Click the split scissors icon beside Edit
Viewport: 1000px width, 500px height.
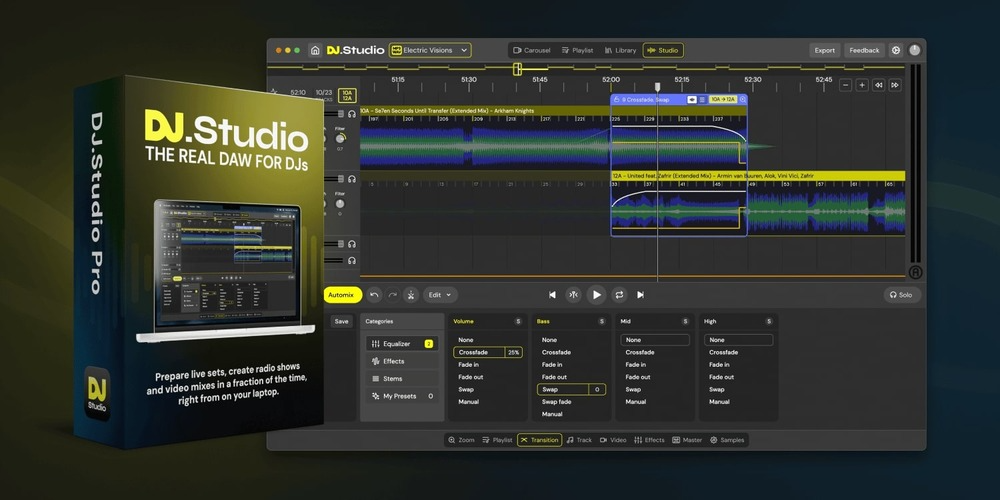tap(410, 295)
